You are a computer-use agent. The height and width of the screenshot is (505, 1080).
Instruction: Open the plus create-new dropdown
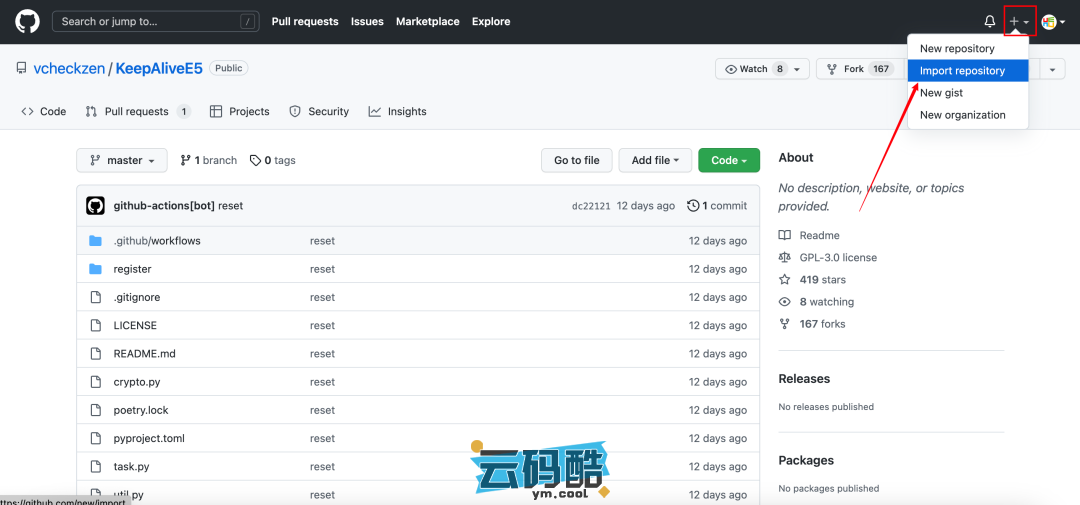coord(1019,21)
